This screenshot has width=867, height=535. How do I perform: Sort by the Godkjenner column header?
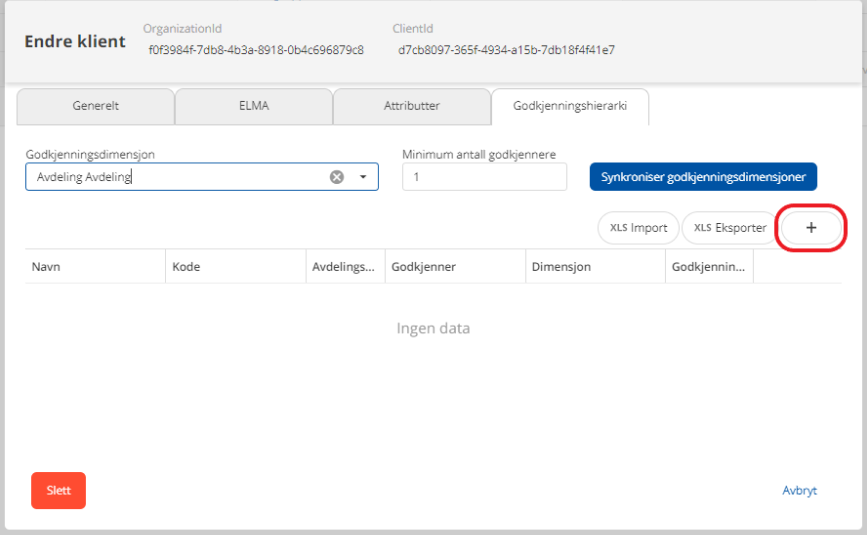point(455,267)
